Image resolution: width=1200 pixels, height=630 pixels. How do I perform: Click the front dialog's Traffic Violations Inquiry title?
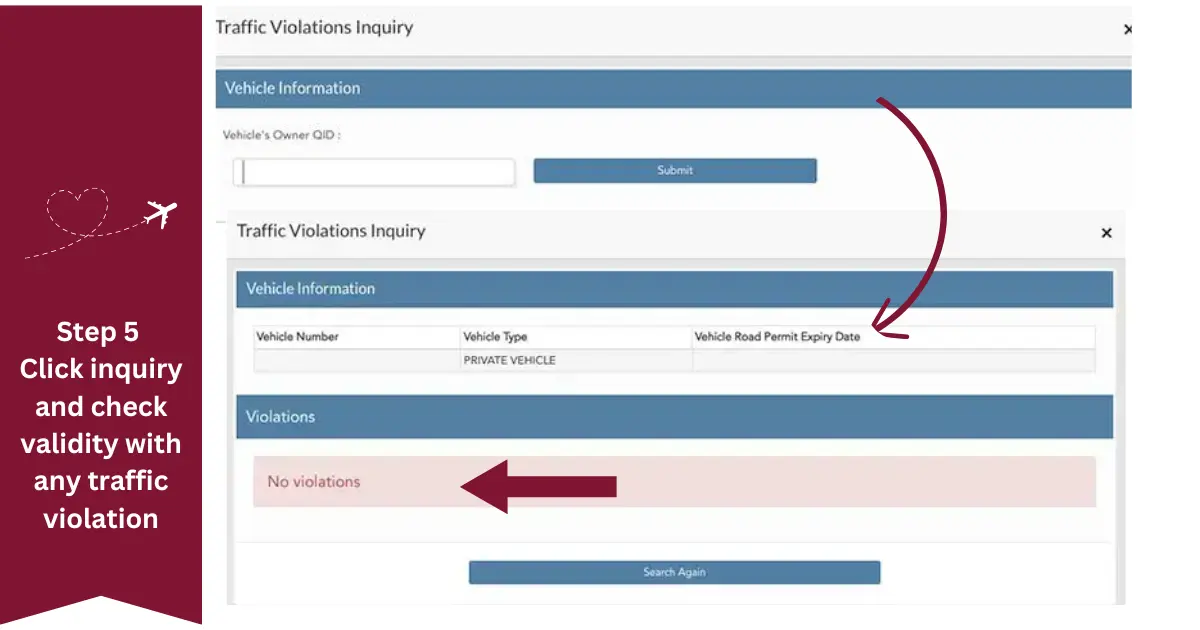[x=331, y=231]
